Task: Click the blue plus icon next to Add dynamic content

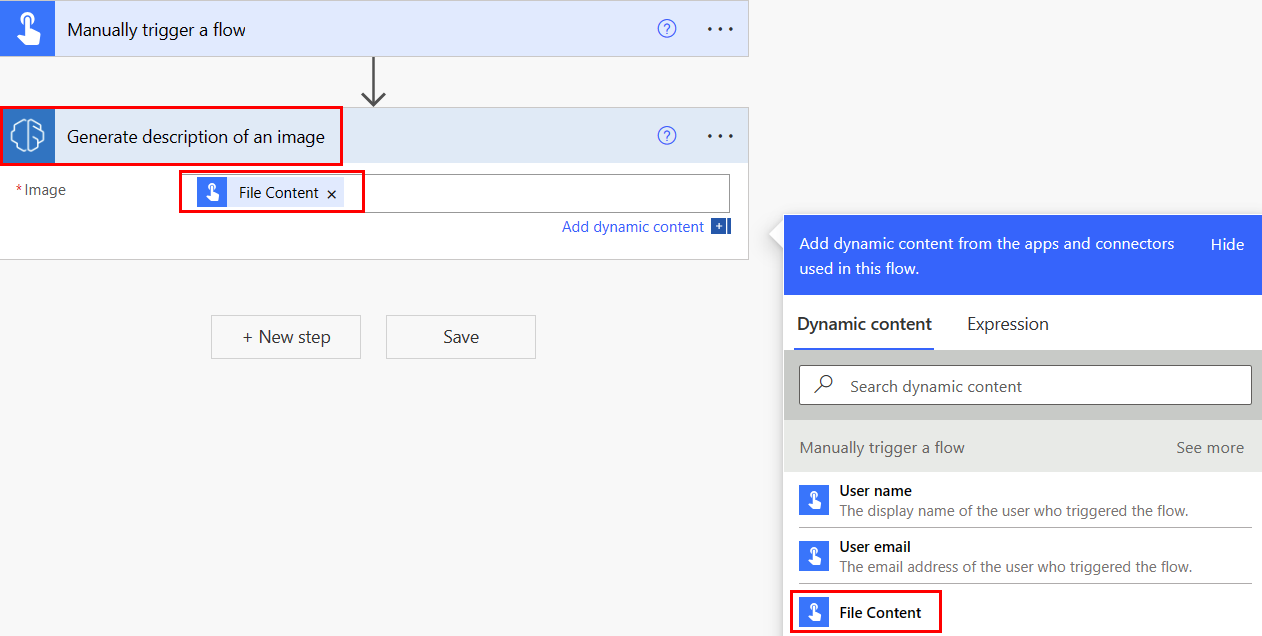Action: tap(719, 227)
